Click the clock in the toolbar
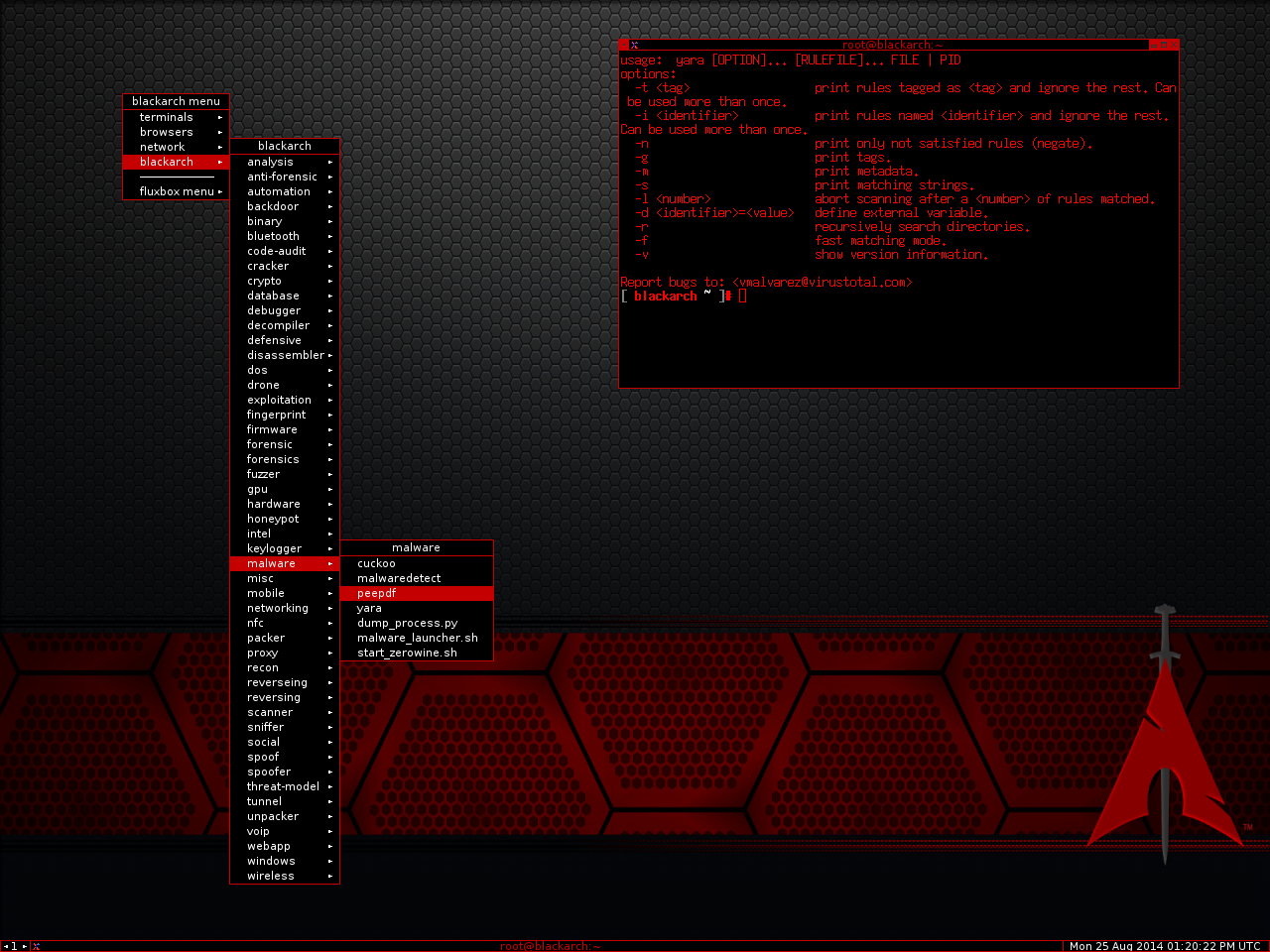The height and width of the screenshot is (952, 1270). tap(1166, 946)
